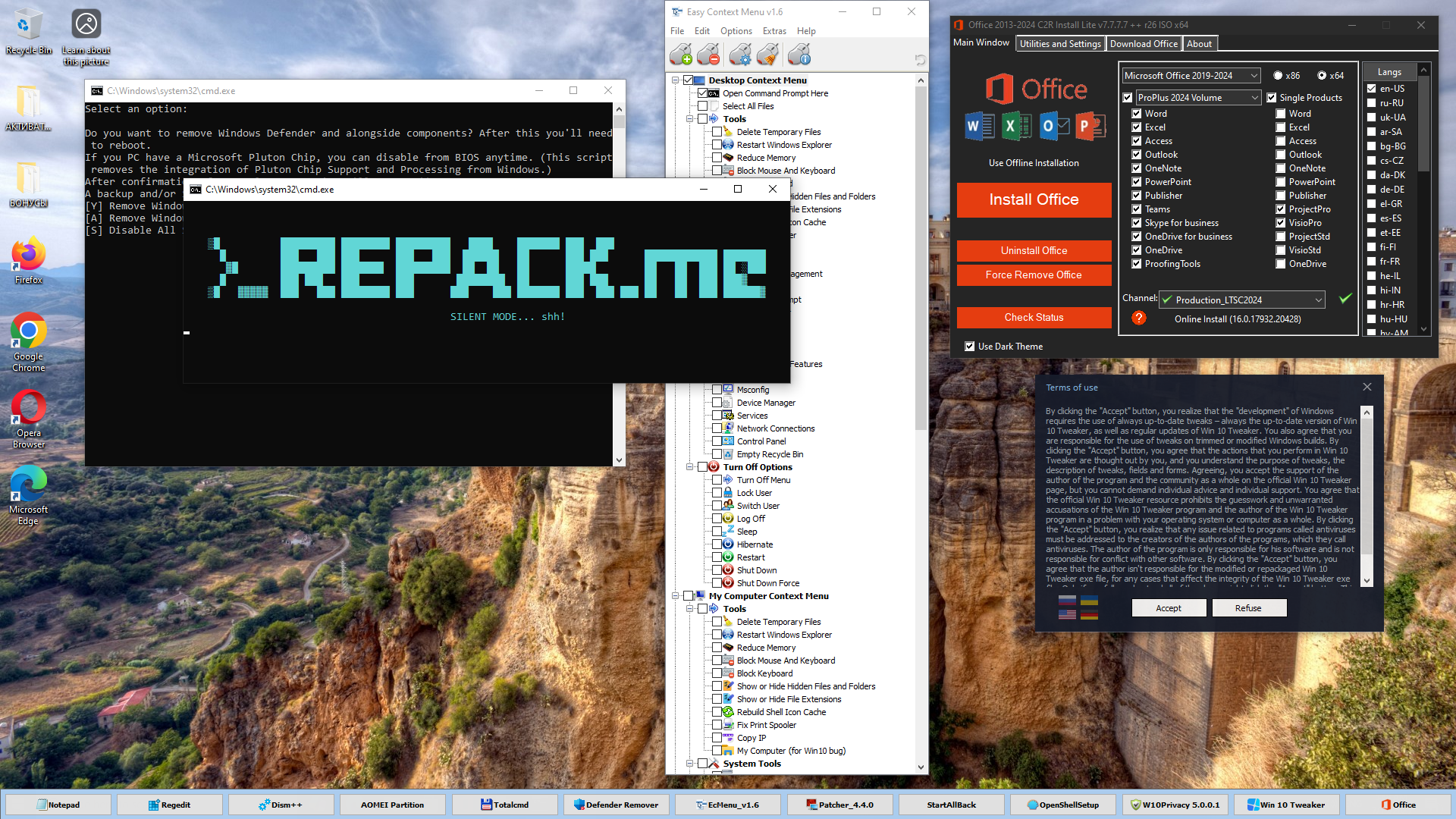Click Win 10 Tweaker in the bottom bar
1456x819 pixels.
click(1286, 805)
